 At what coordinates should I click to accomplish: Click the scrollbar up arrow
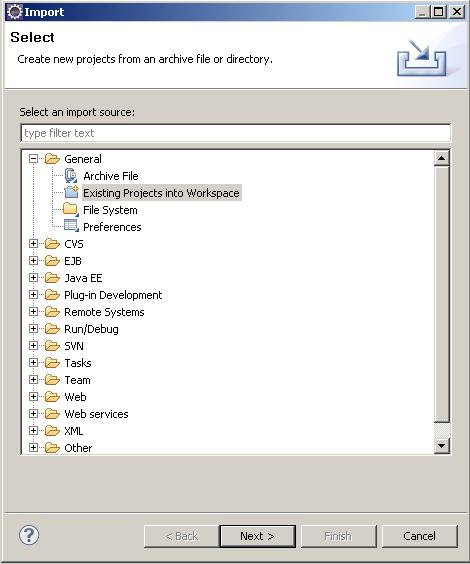click(441, 158)
